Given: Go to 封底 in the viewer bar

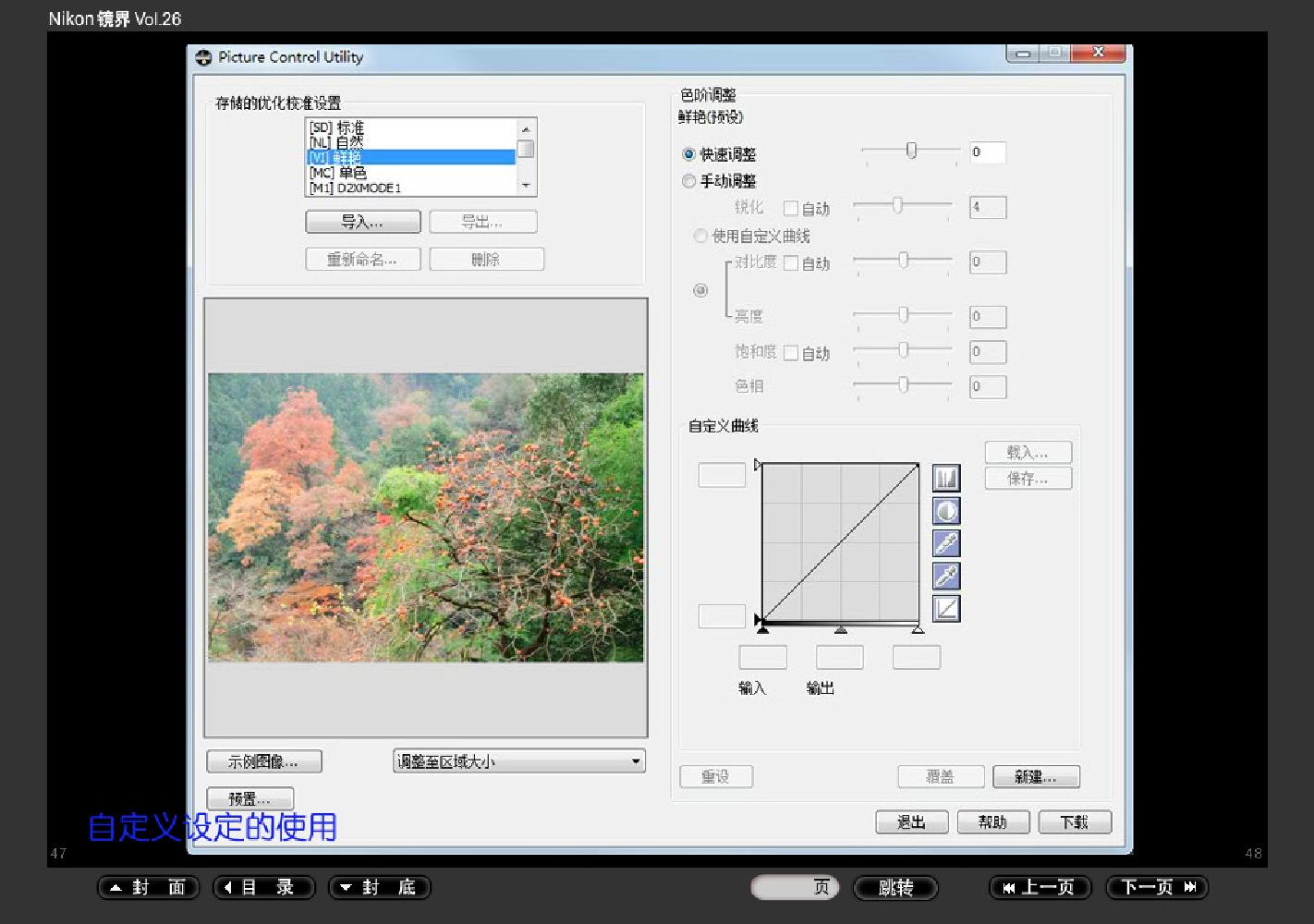Looking at the screenshot, I should click(380, 887).
